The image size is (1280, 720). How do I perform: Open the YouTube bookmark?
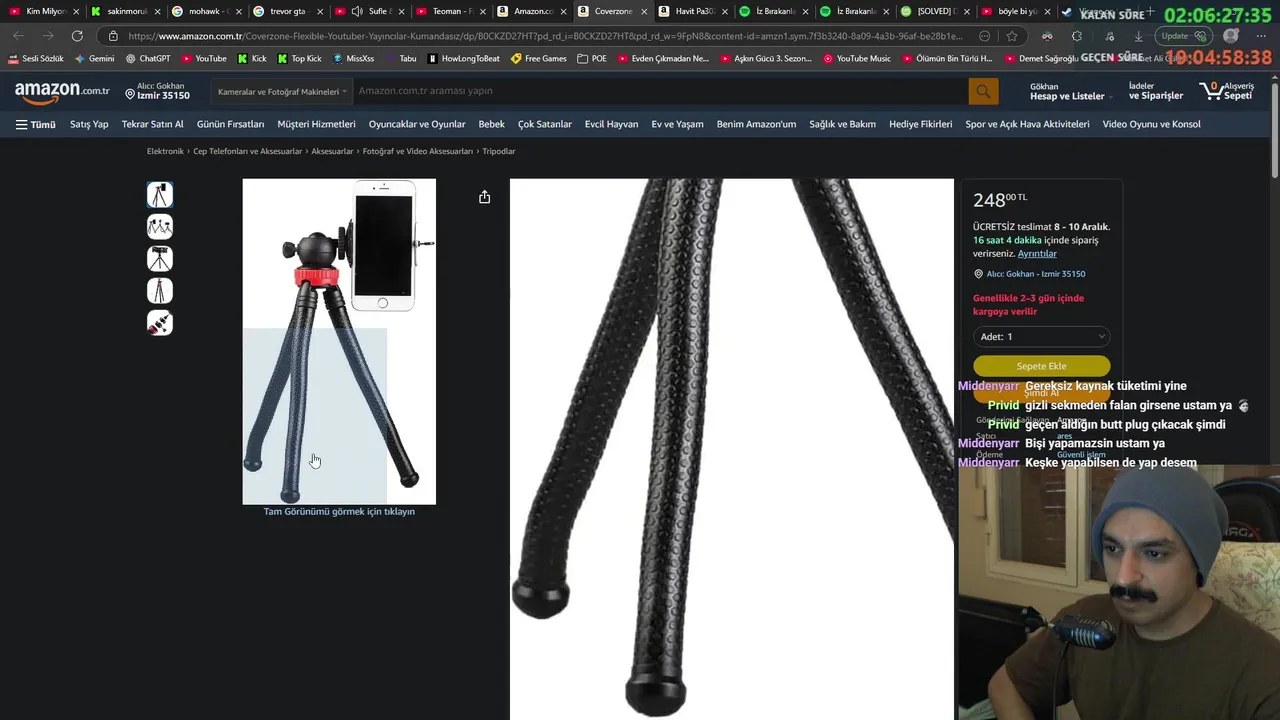pyautogui.click(x=204, y=59)
